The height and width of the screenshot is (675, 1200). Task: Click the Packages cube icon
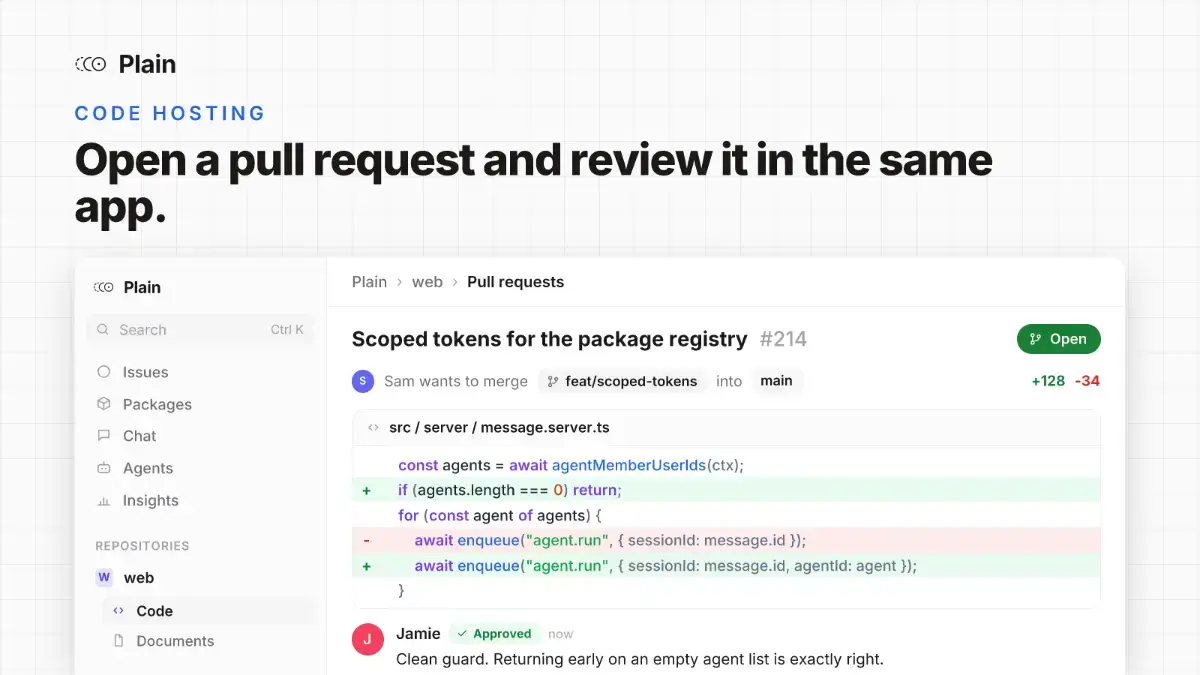click(x=104, y=404)
